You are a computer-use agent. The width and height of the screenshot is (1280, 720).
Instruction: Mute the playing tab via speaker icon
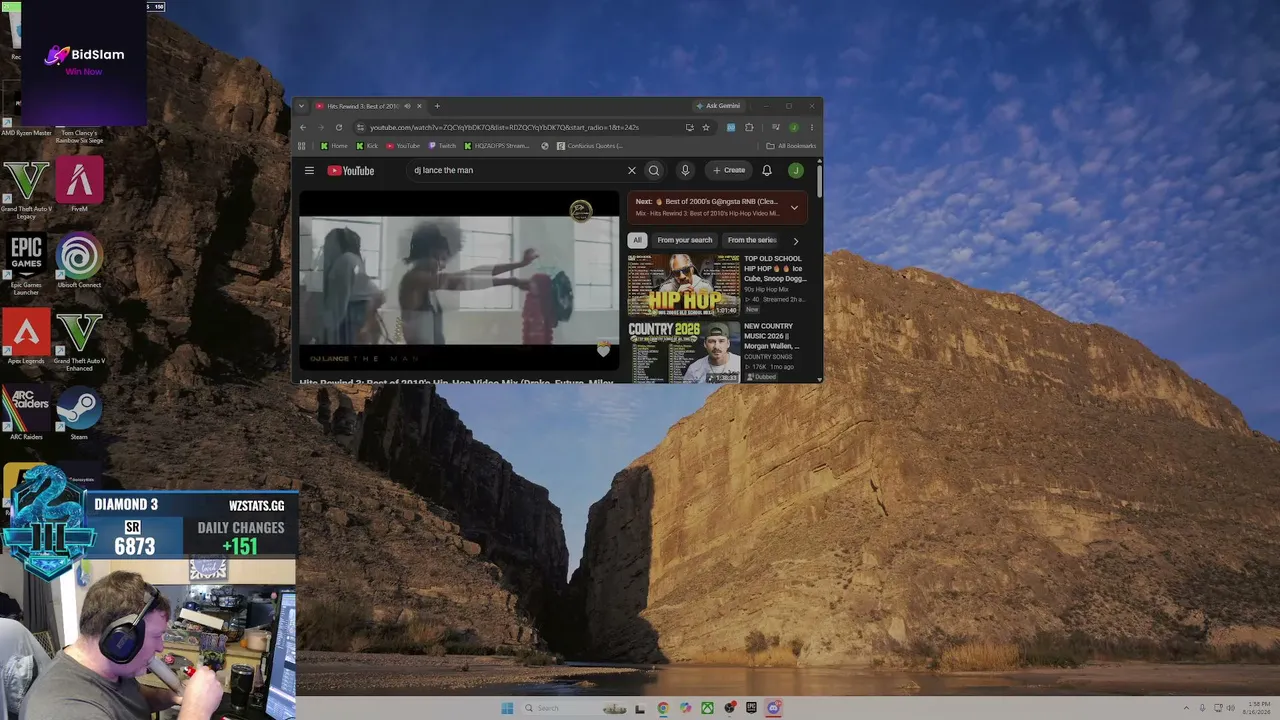(407, 106)
